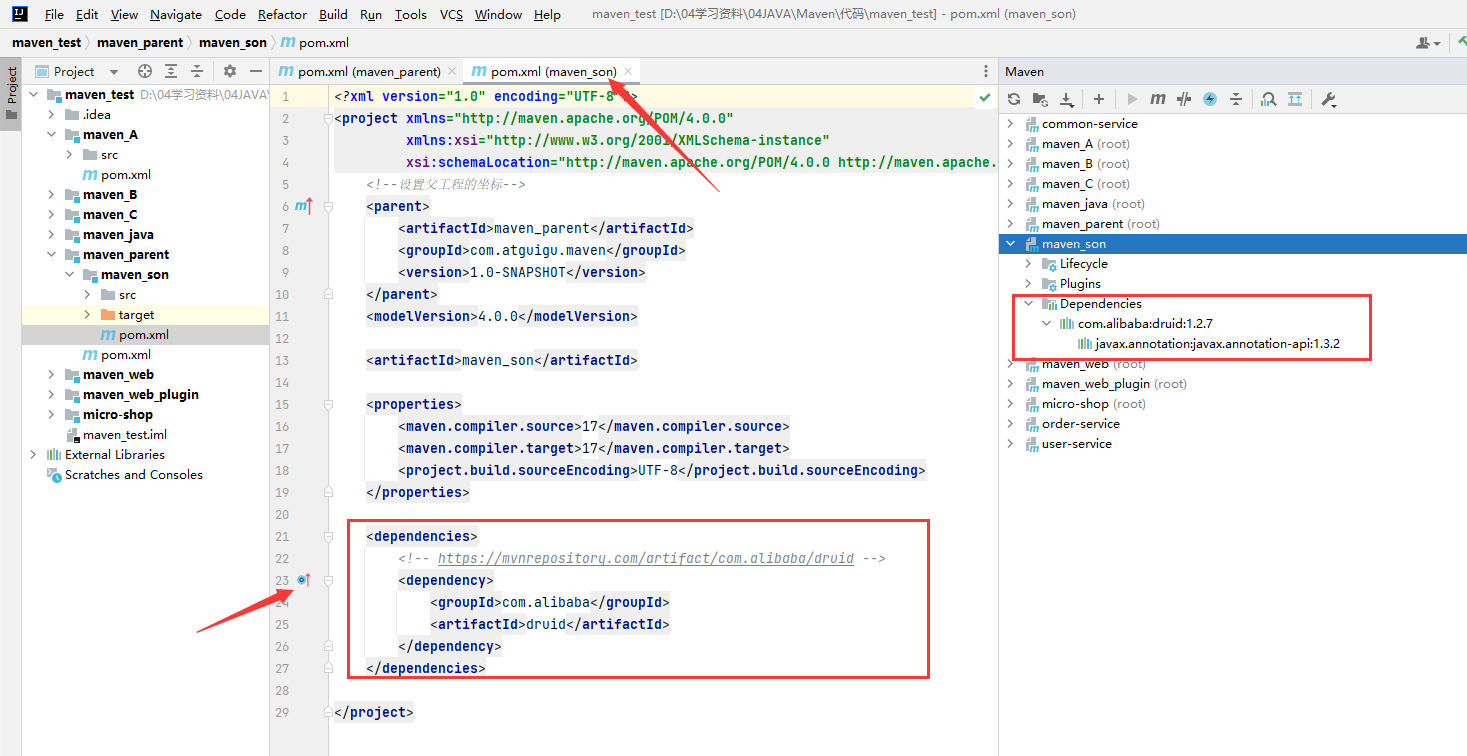Toggle Skip Tests mode lightning icon

click(1210, 99)
